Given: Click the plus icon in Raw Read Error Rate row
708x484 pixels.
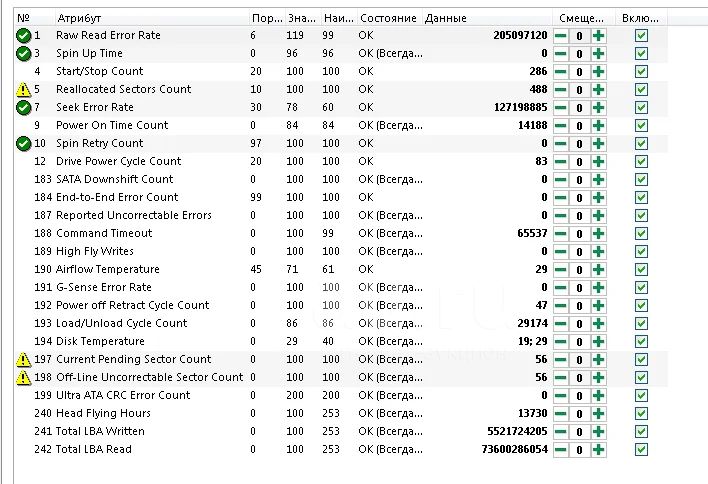Looking at the screenshot, I should pos(598,36).
